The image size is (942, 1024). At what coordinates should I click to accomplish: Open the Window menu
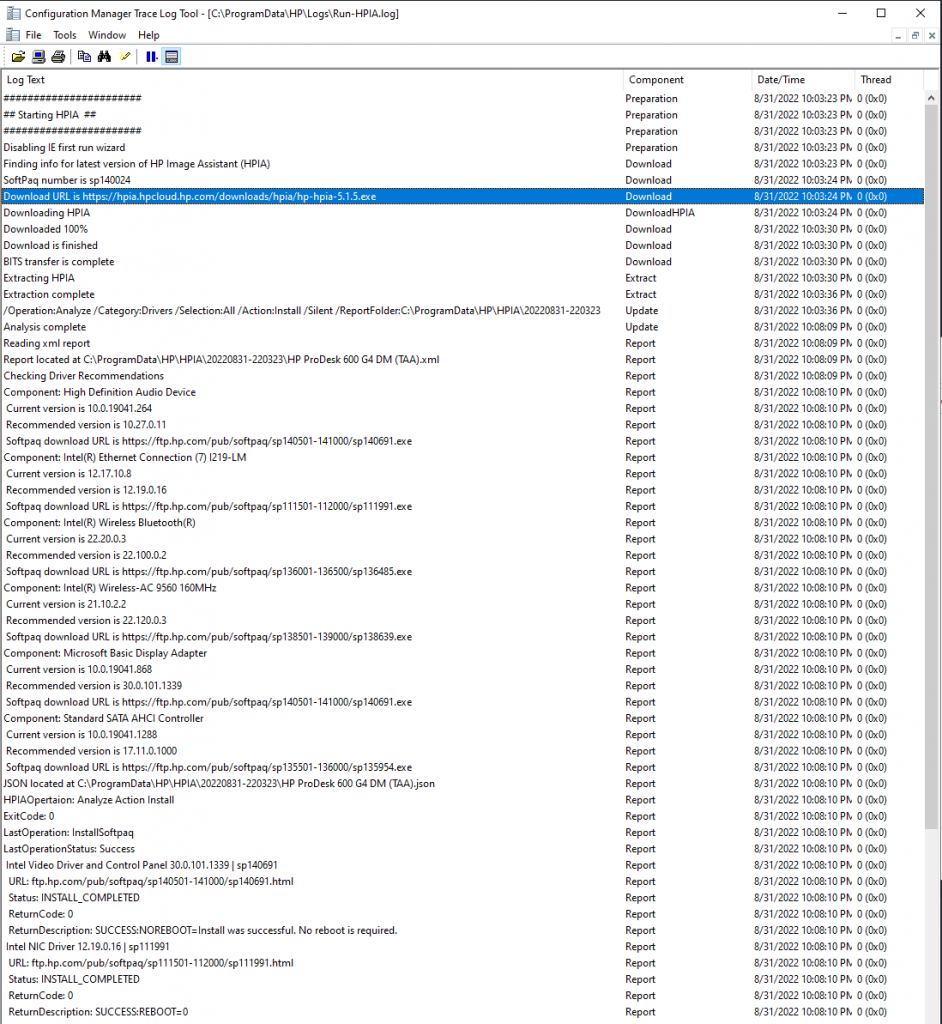coord(107,34)
